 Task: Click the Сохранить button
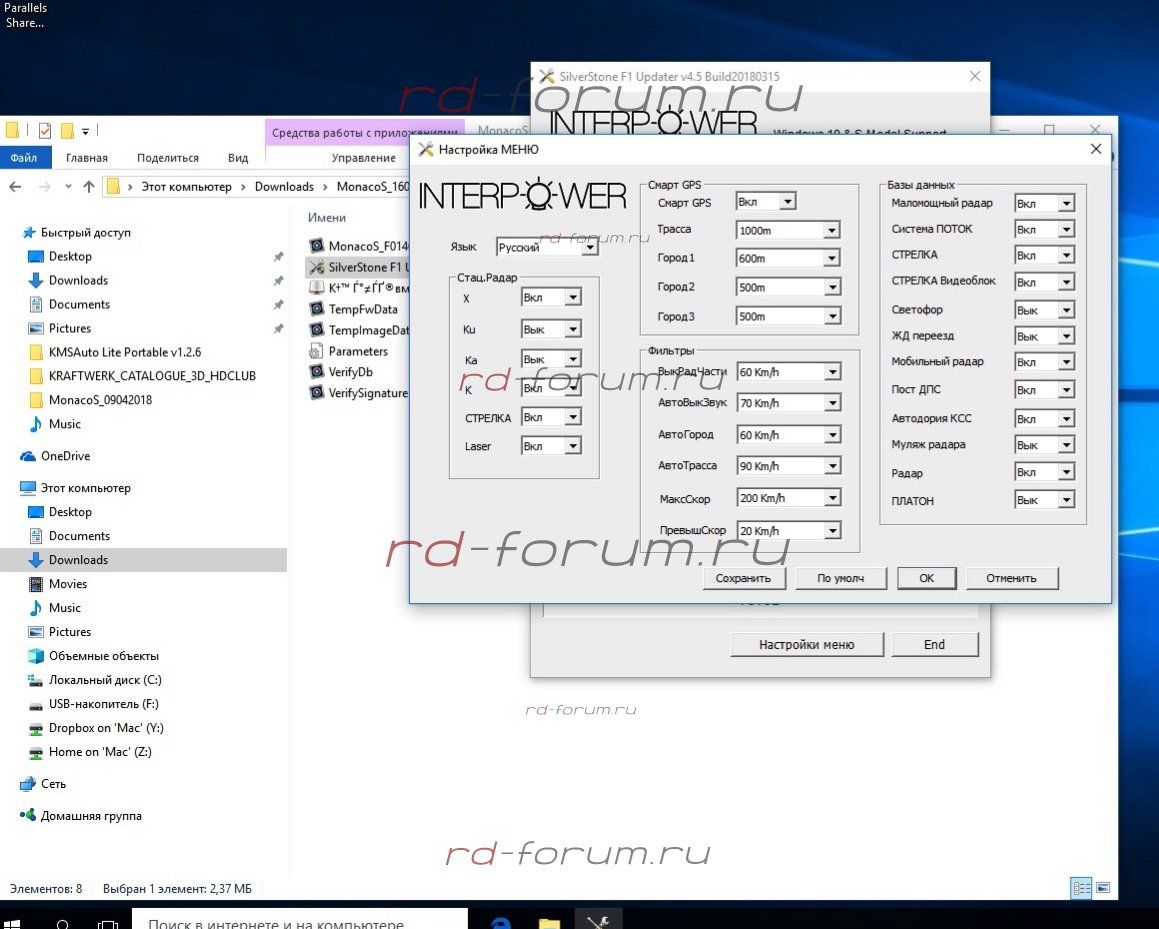click(743, 578)
